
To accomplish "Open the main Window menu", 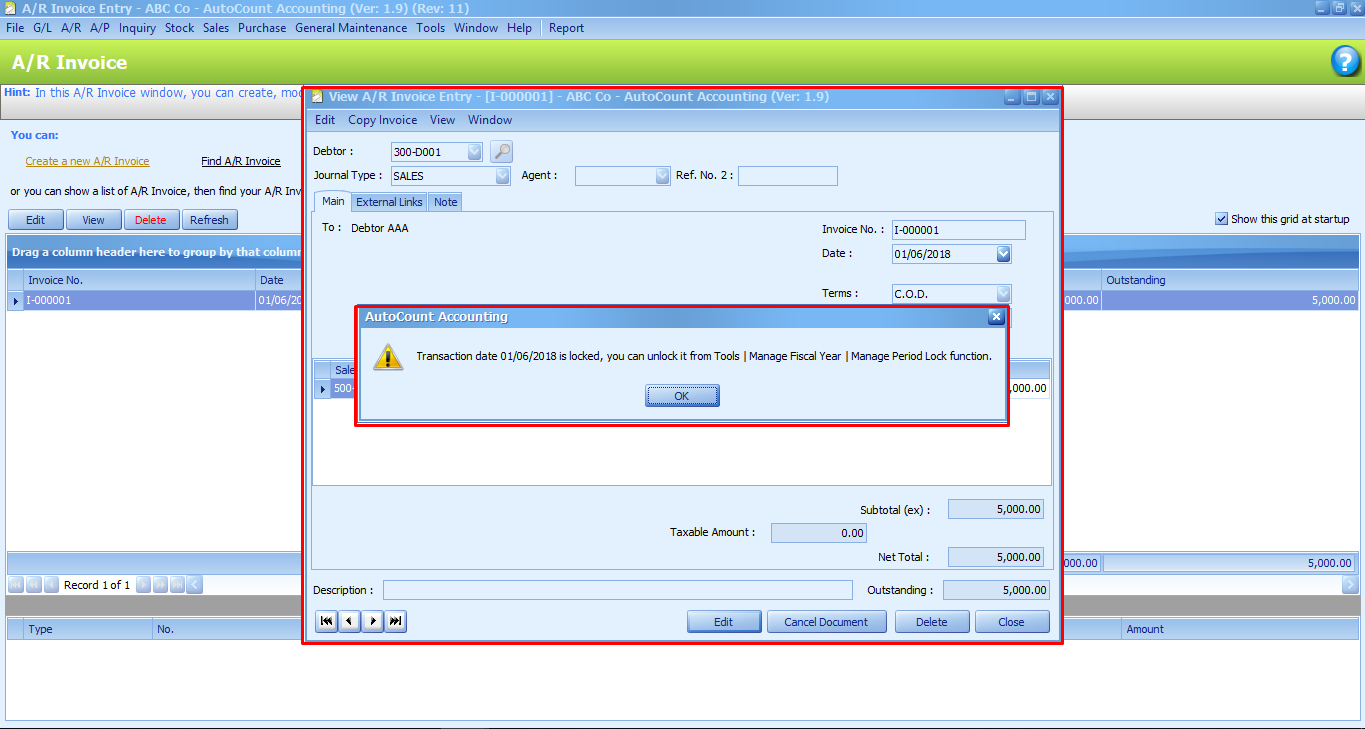I will tap(476, 28).
